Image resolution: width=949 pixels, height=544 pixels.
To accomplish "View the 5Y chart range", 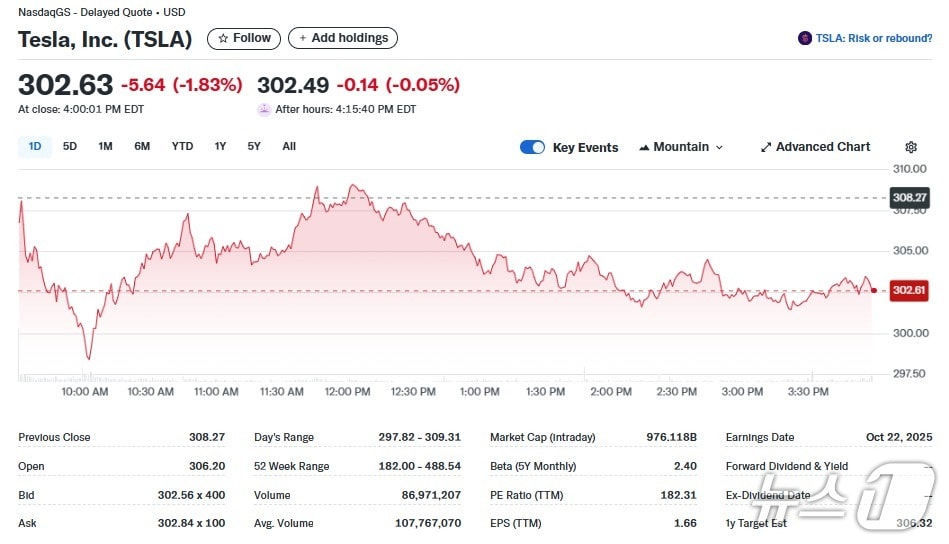I will click(x=254, y=146).
